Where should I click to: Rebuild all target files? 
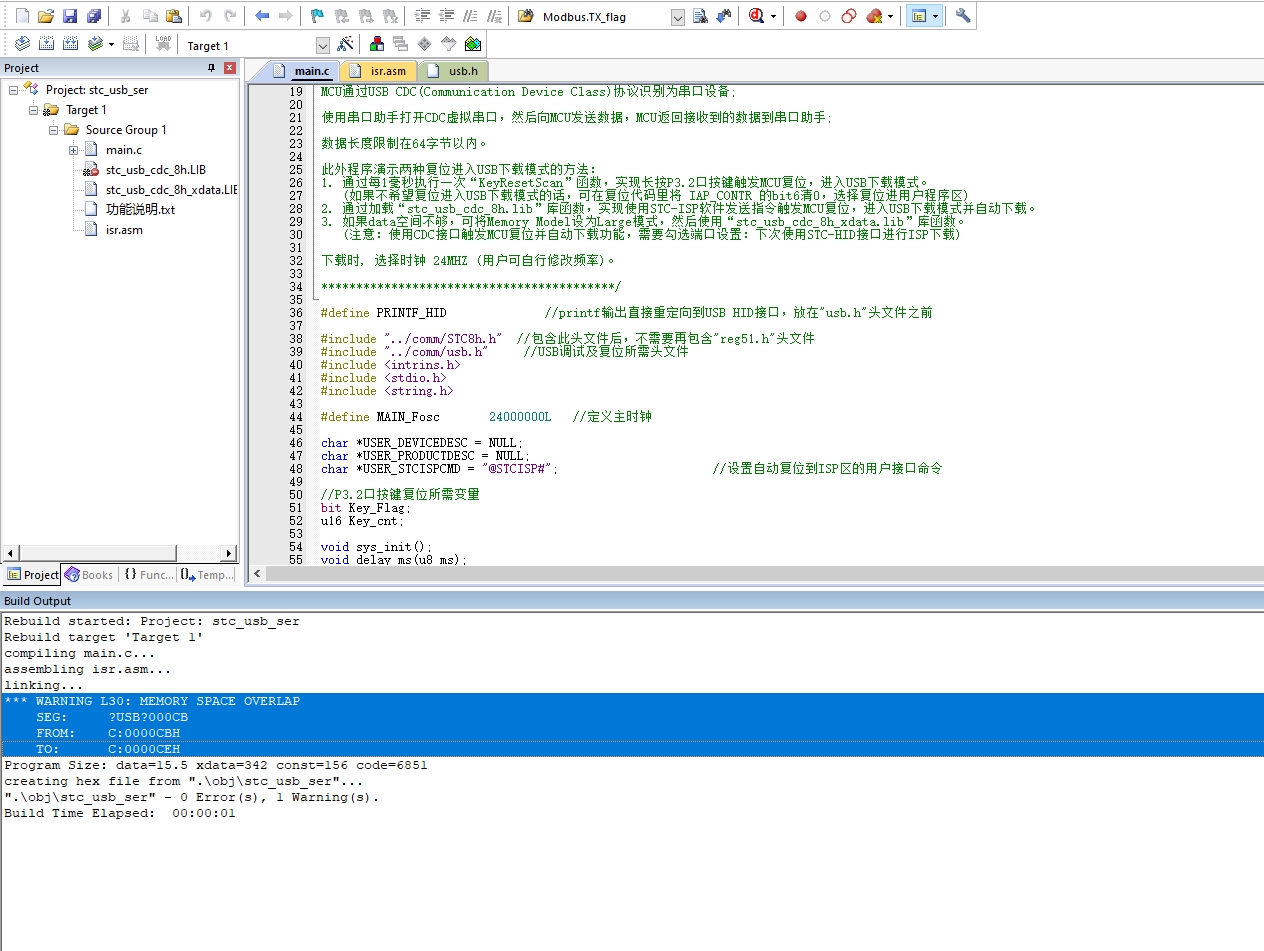(x=70, y=44)
